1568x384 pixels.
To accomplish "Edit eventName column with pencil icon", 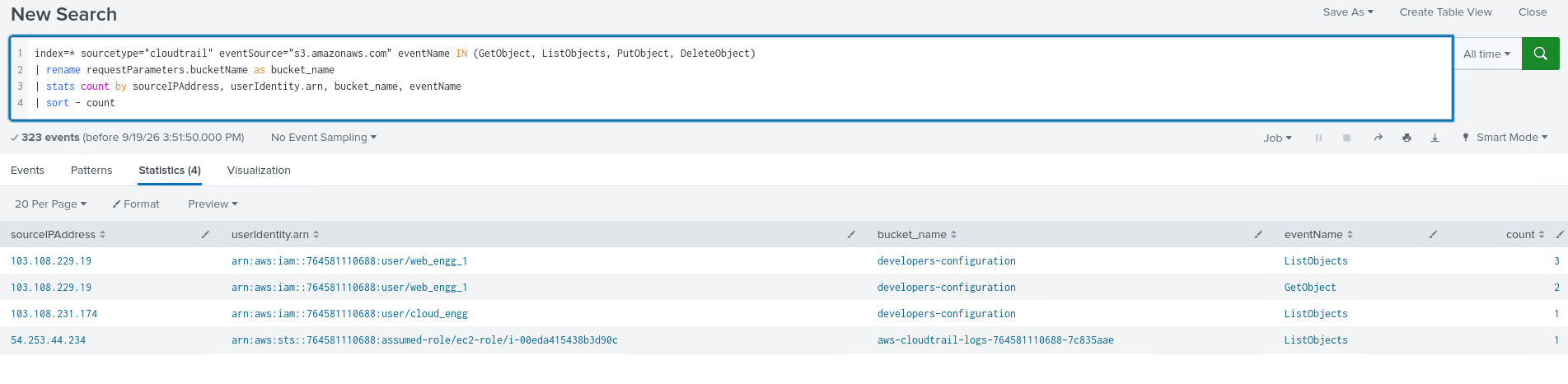I will click(x=1433, y=235).
